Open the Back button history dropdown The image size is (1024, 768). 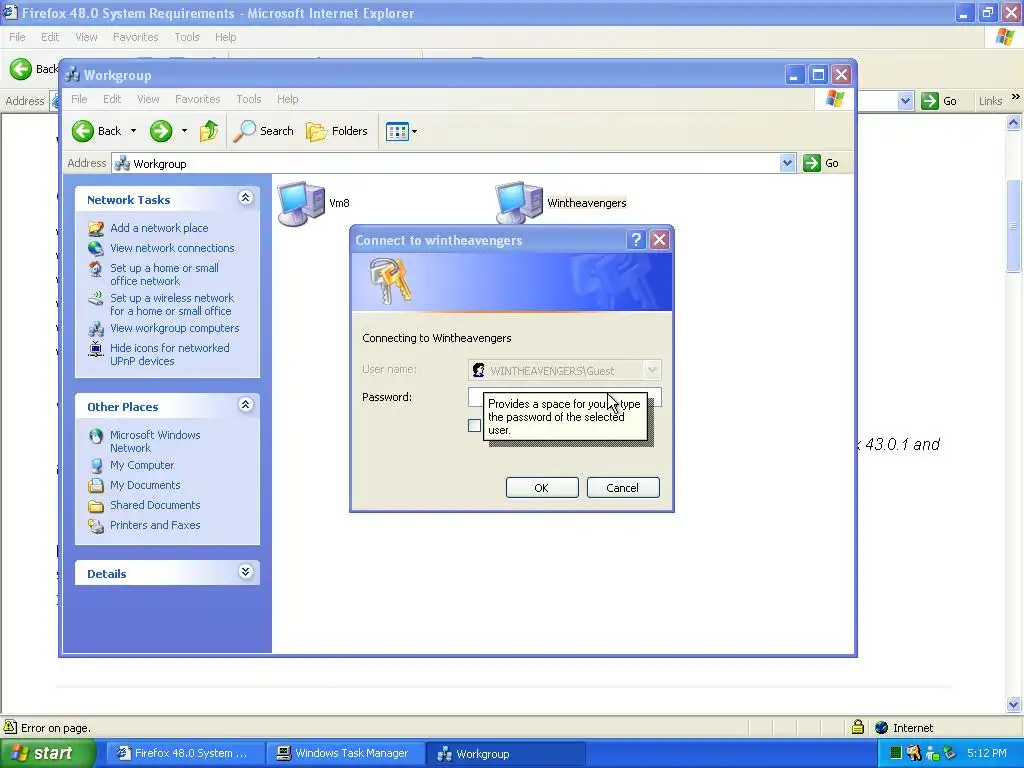click(133, 131)
